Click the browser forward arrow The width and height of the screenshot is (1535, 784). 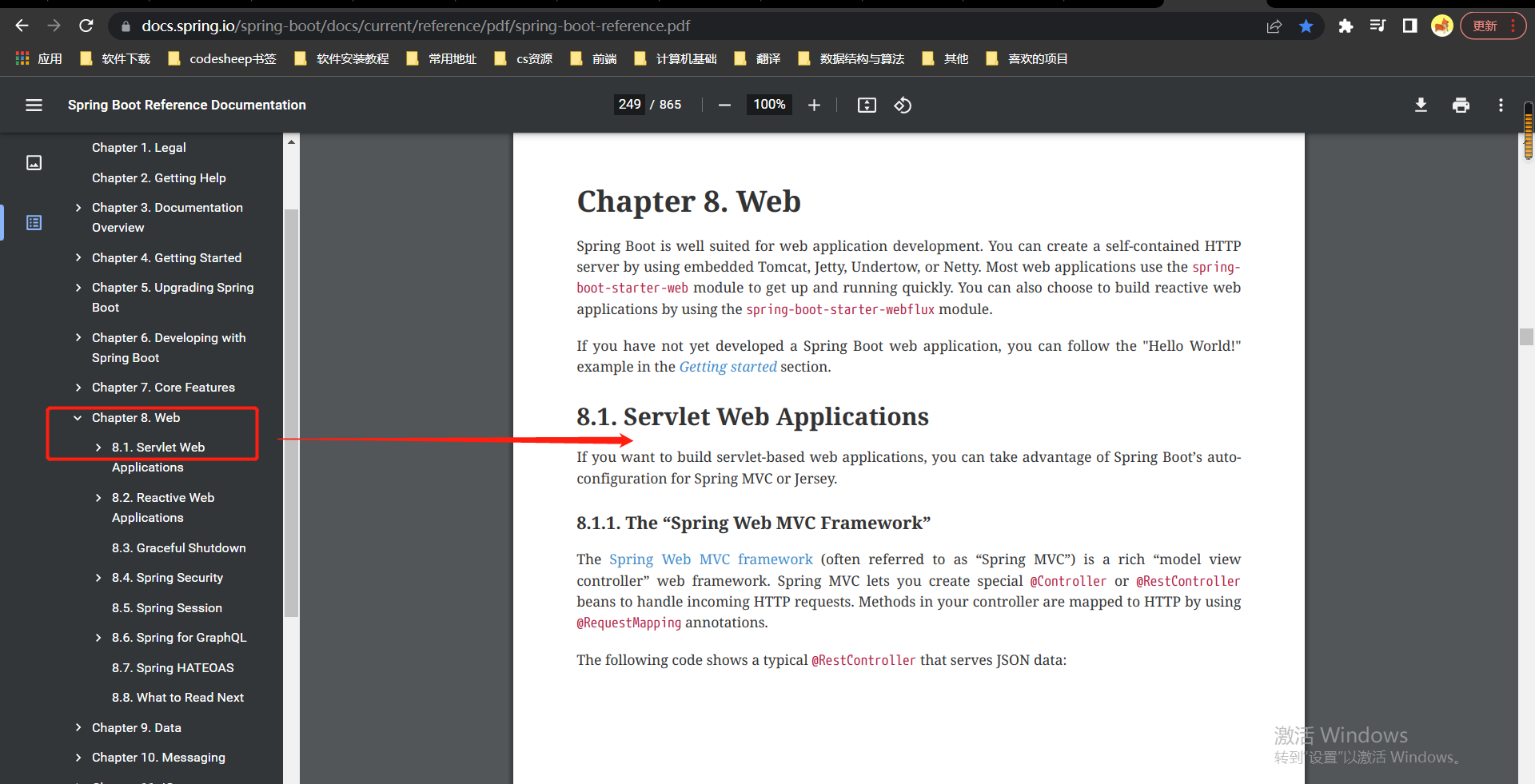pyautogui.click(x=54, y=26)
